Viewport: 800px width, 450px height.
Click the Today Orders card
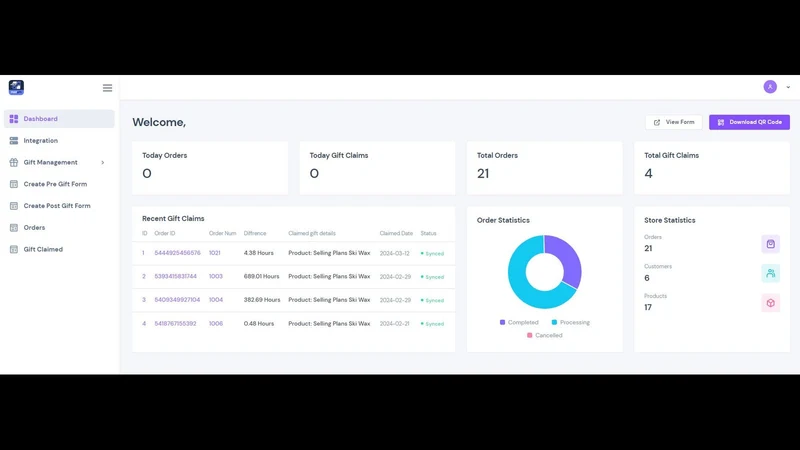pos(210,168)
